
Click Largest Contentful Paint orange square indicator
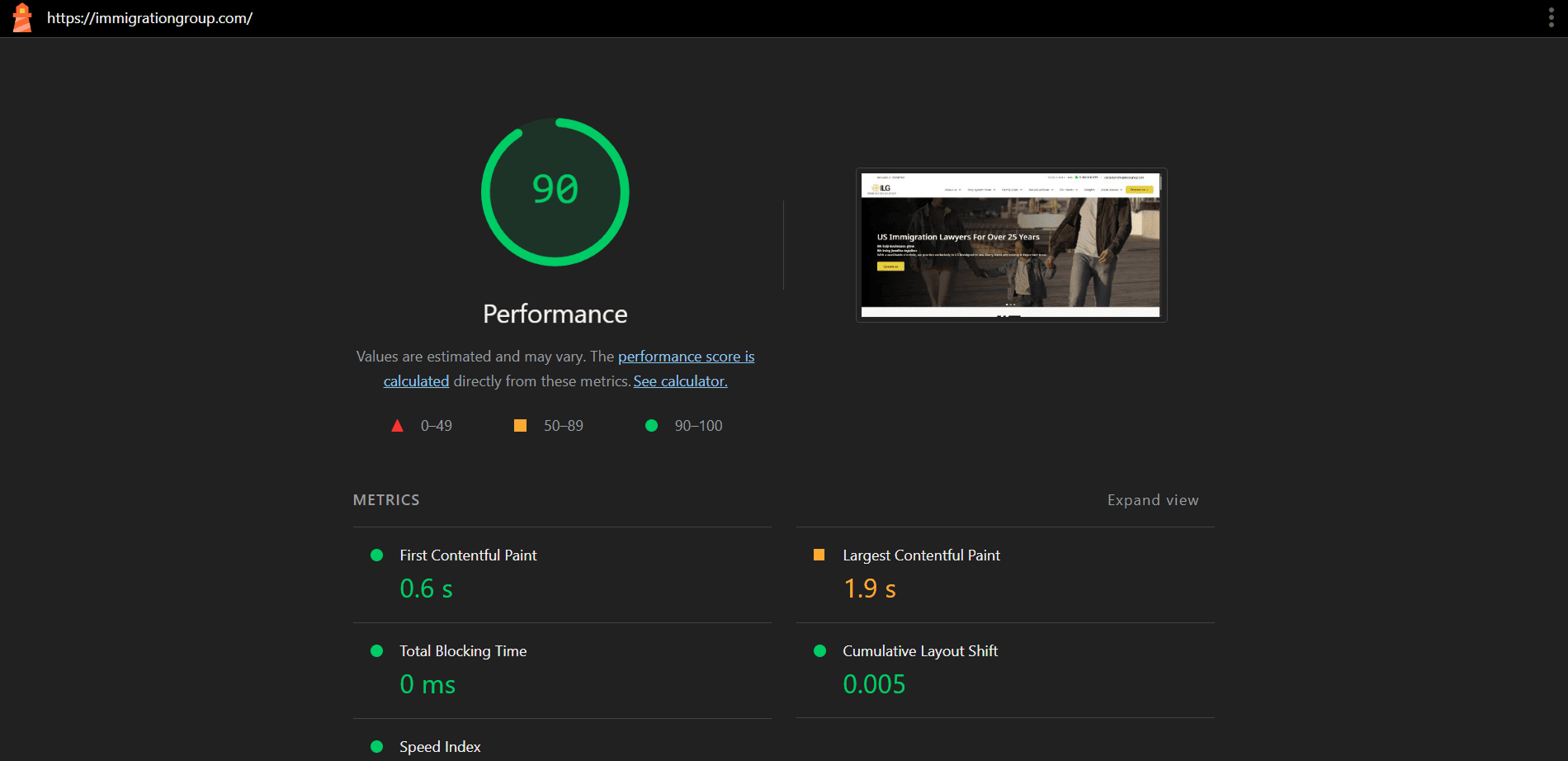[x=819, y=555]
